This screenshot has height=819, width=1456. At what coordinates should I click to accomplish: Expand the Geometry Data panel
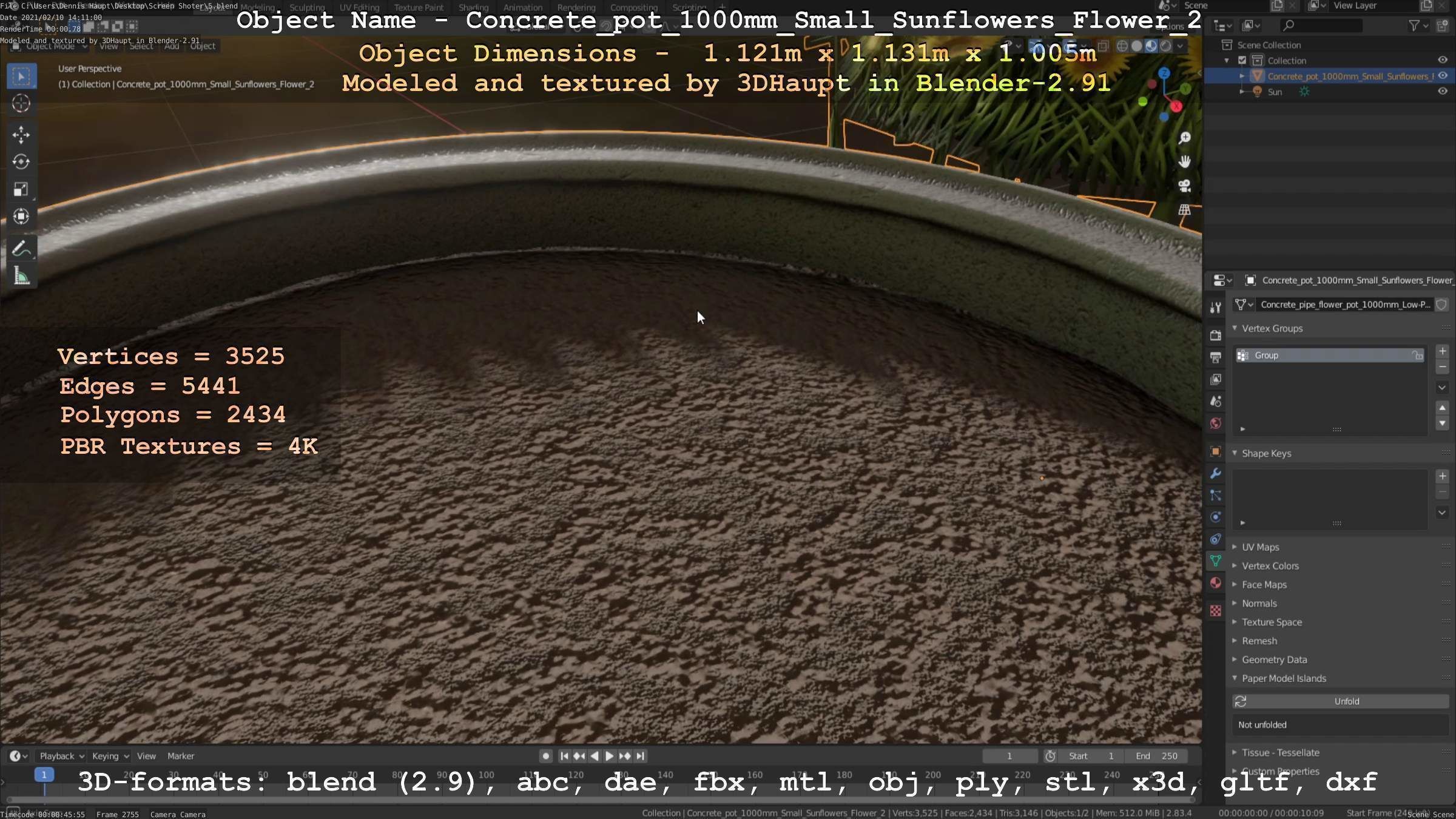coord(1235,659)
